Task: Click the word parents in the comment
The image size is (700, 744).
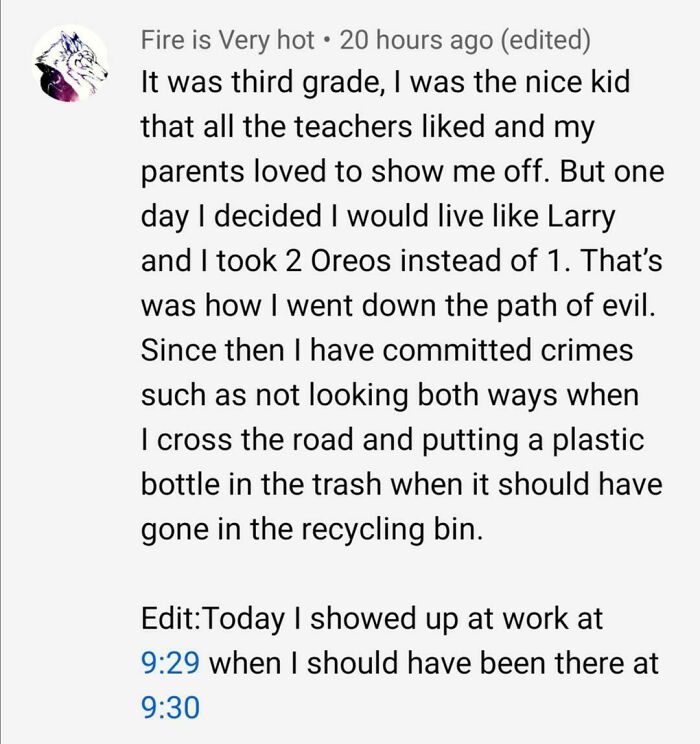Action: coord(192,172)
